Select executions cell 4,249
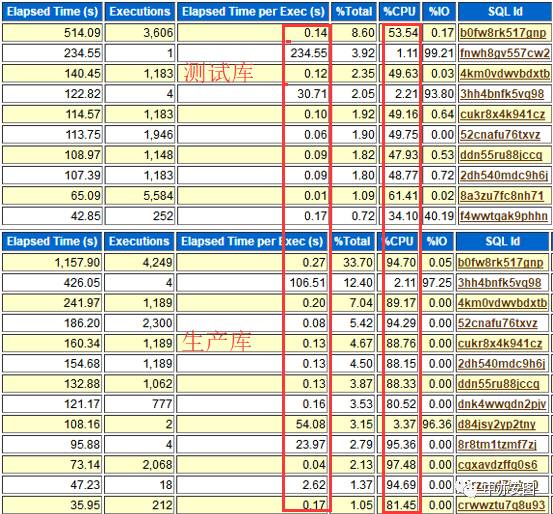The image size is (553, 514). point(139,262)
